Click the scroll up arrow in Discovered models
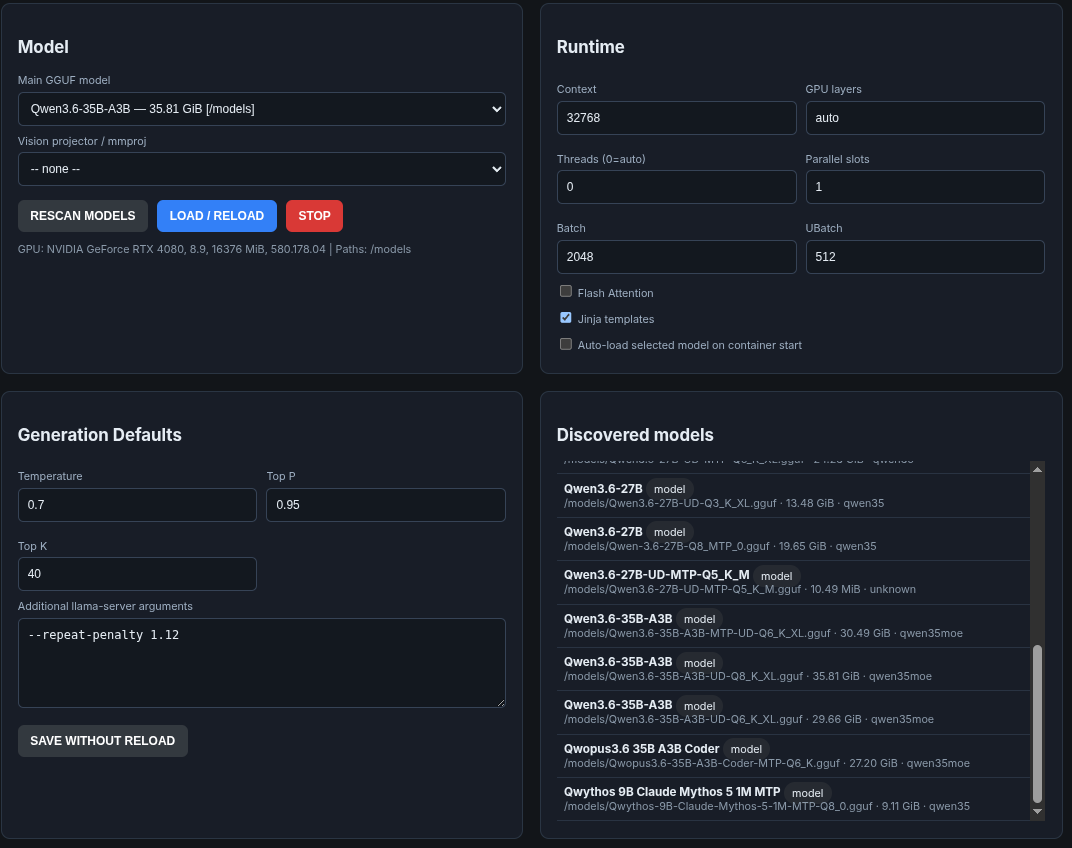 [x=1037, y=469]
